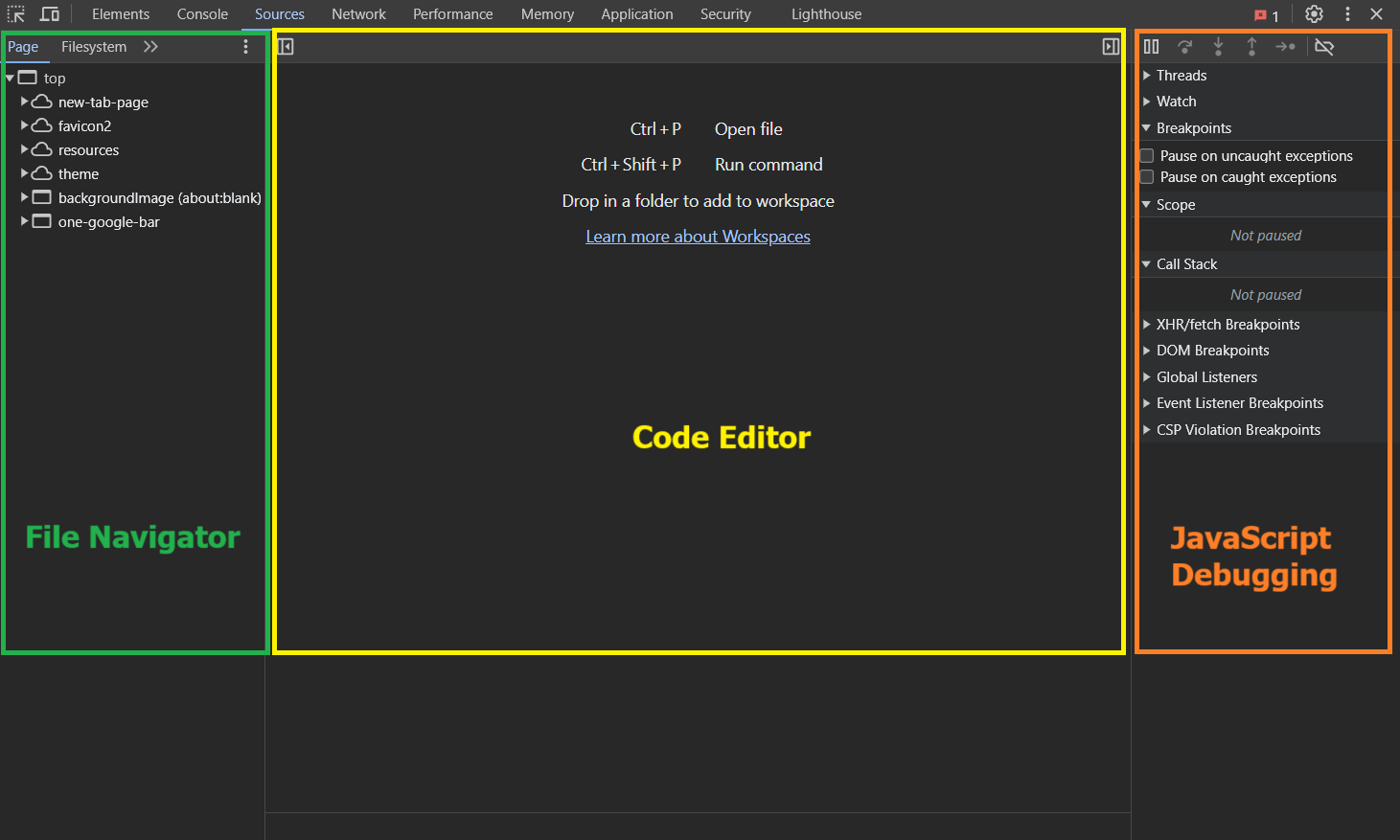
Task: Expand the new-tab-page folder
Action: pyautogui.click(x=25, y=102)
